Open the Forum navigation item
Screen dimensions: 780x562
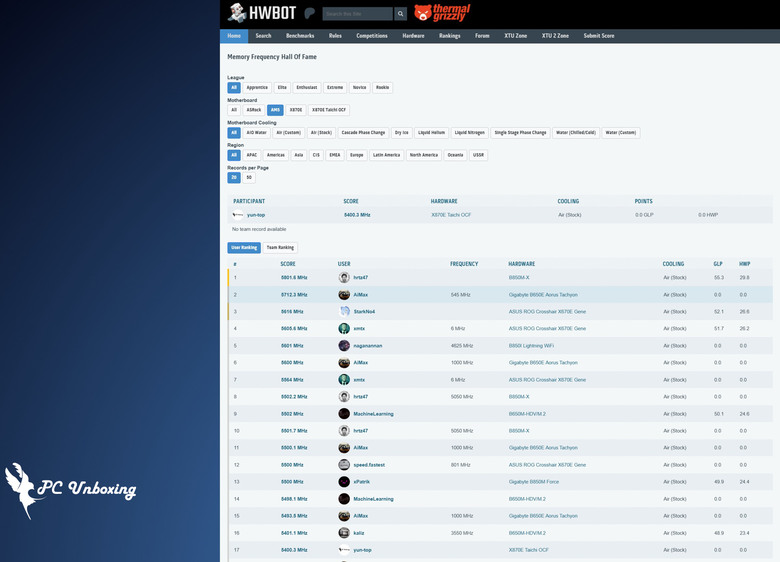482,36
